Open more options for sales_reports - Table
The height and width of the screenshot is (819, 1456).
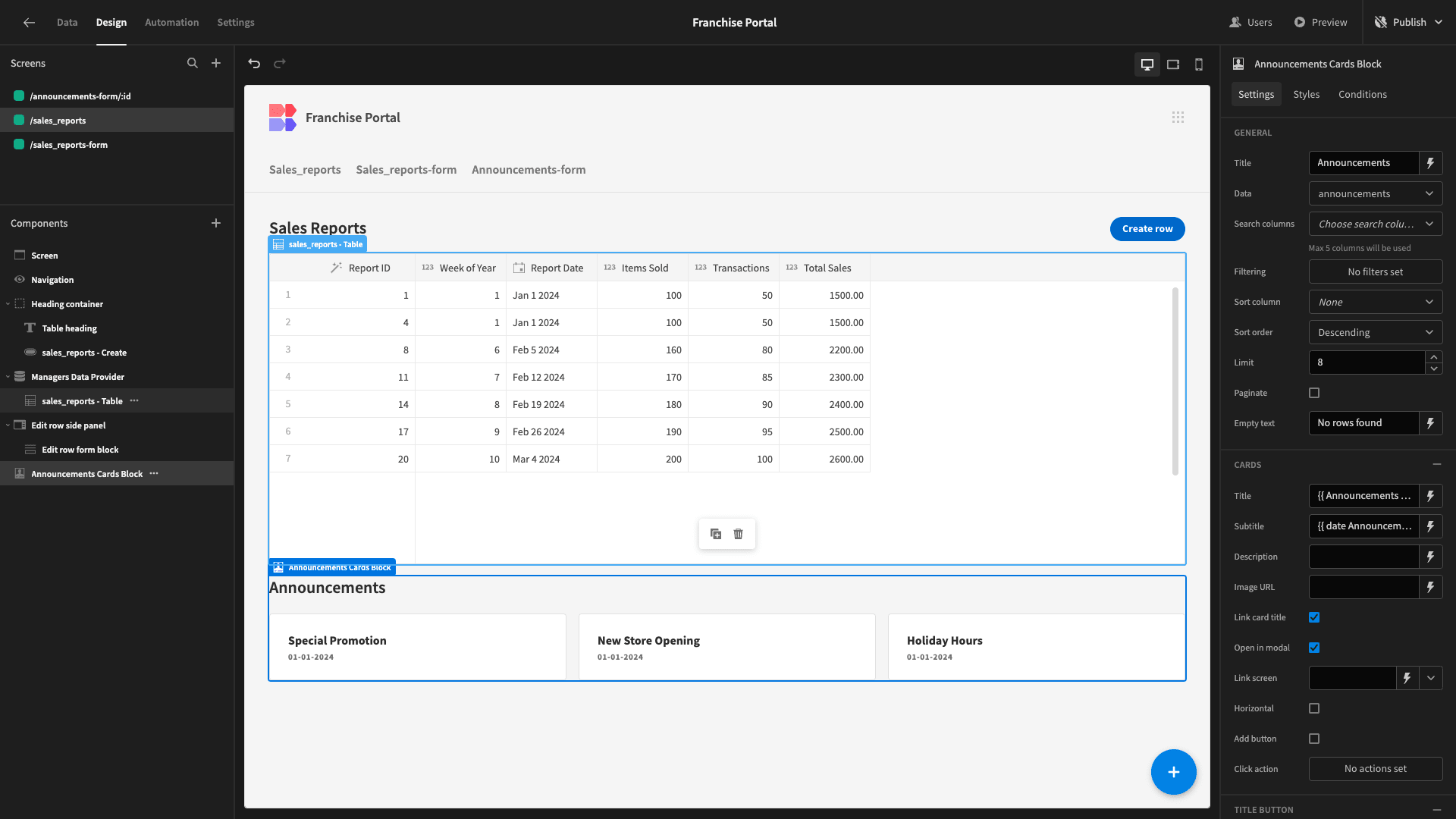134,401
